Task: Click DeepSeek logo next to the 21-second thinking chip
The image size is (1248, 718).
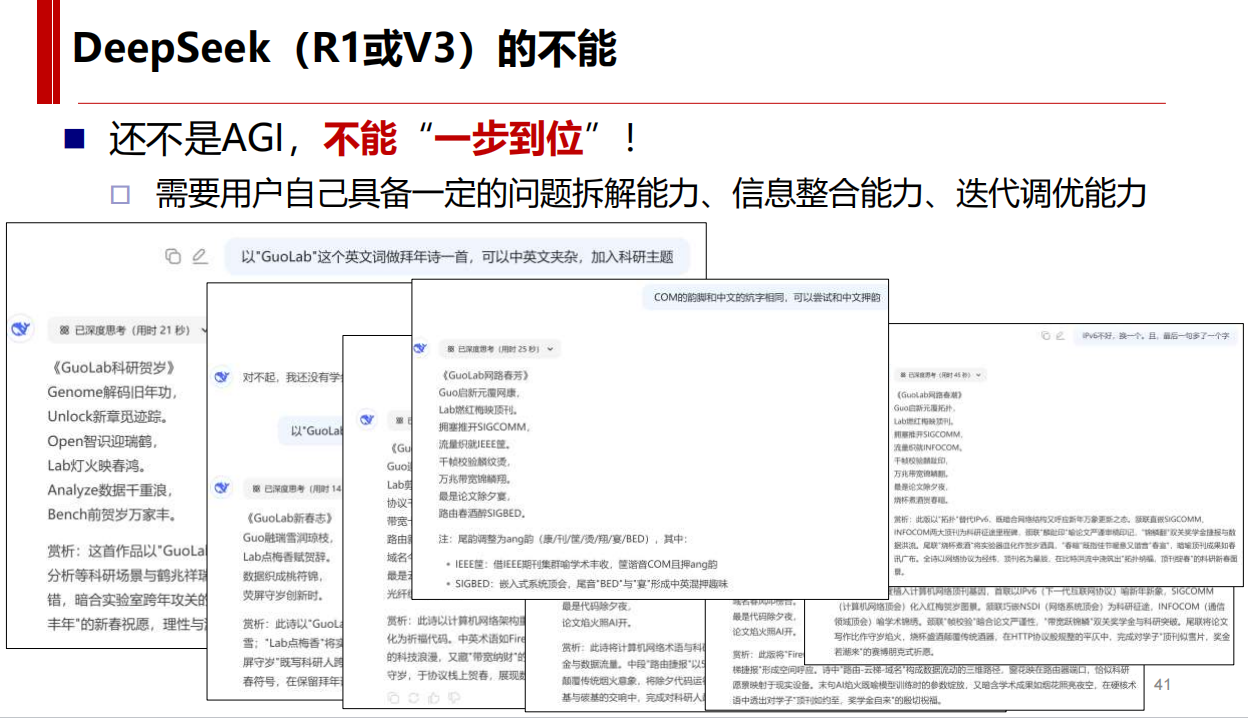Action: click(21, 330)
